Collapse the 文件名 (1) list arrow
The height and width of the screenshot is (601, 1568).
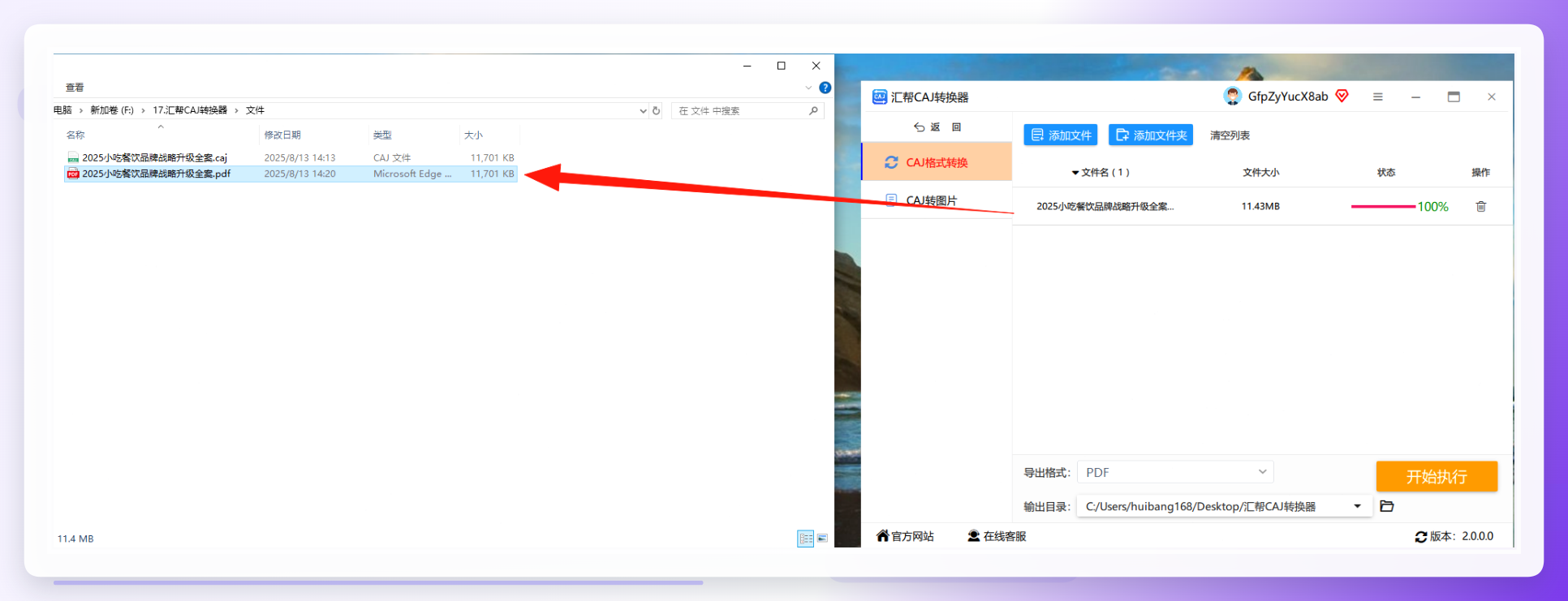click(1075, 173)
